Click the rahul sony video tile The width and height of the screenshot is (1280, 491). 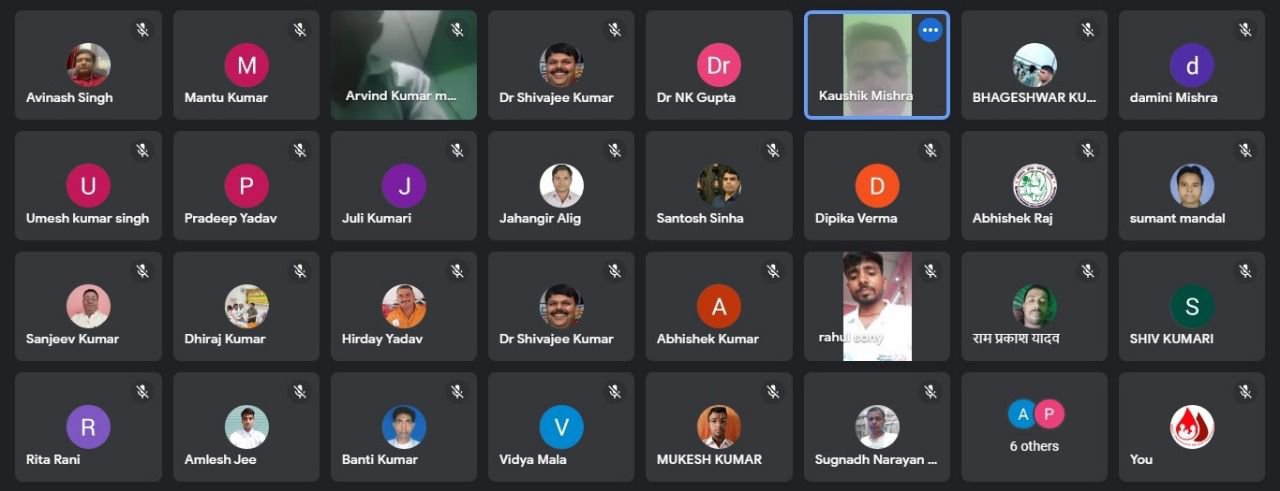[x=877, y=306]
